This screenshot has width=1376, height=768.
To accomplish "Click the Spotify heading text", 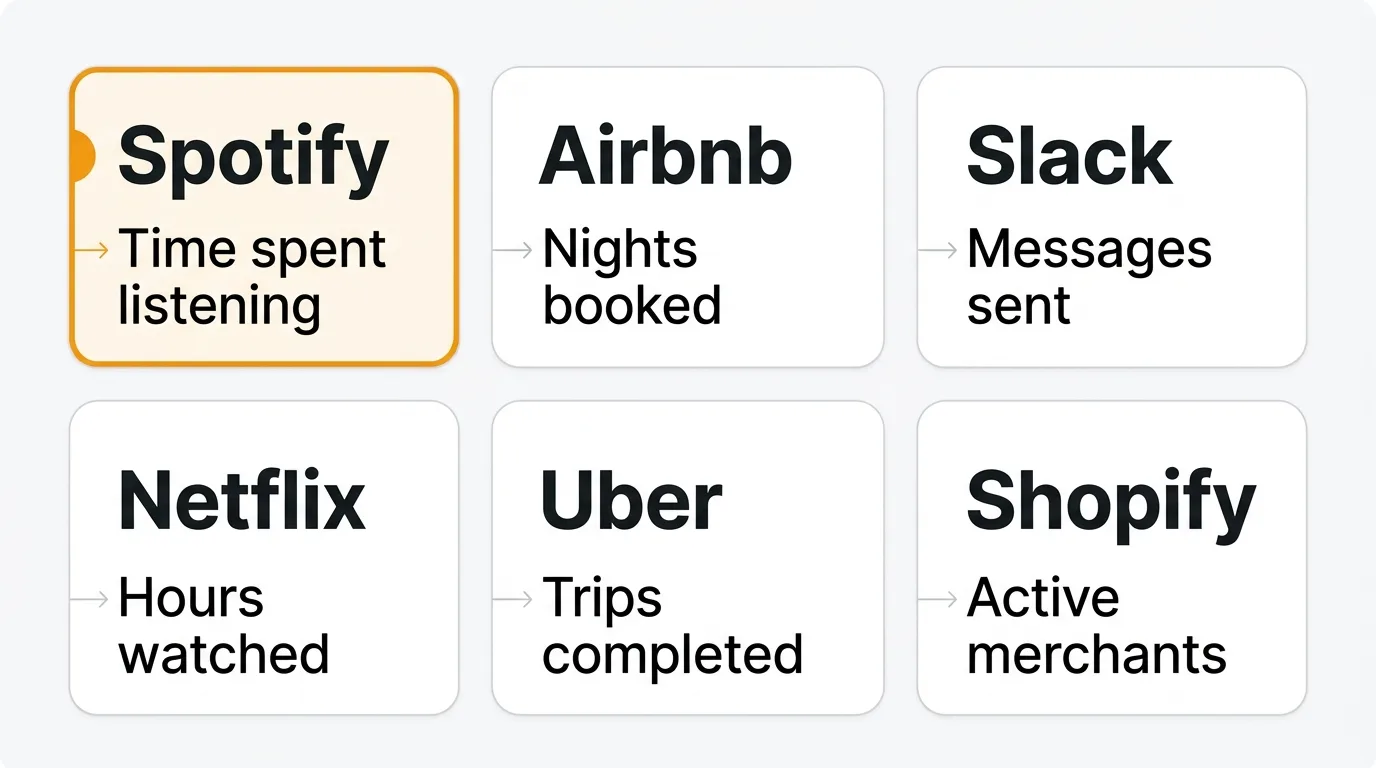I will click(253, 157).
